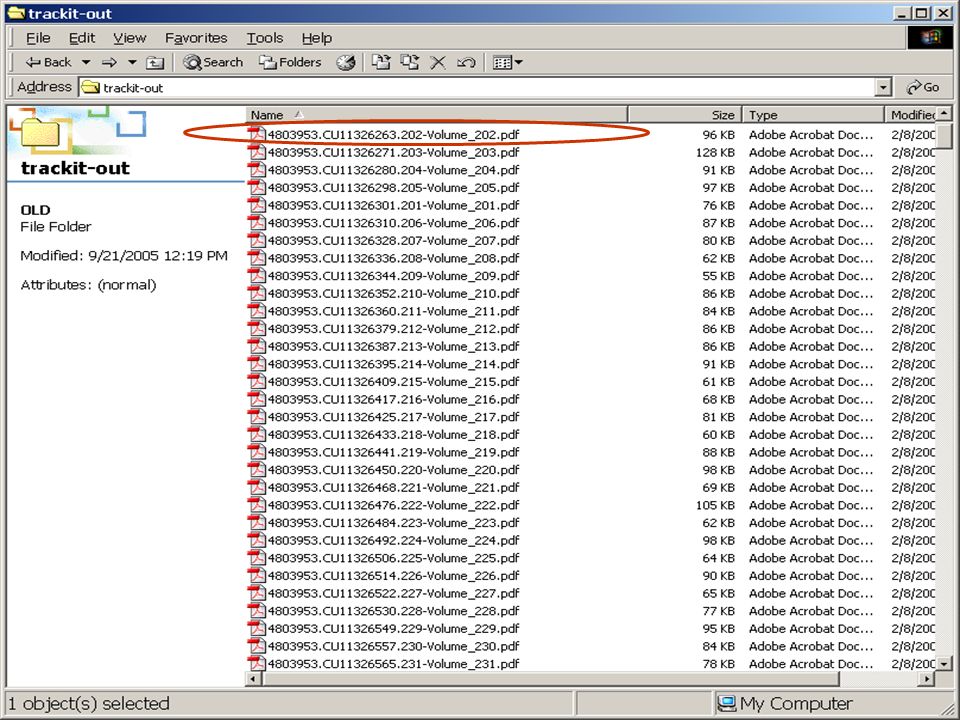960x720 pixels.
Task: Select file 4803953.CU11326433.218-Volume_218.pdf
Action: click(x=393, y=435)
